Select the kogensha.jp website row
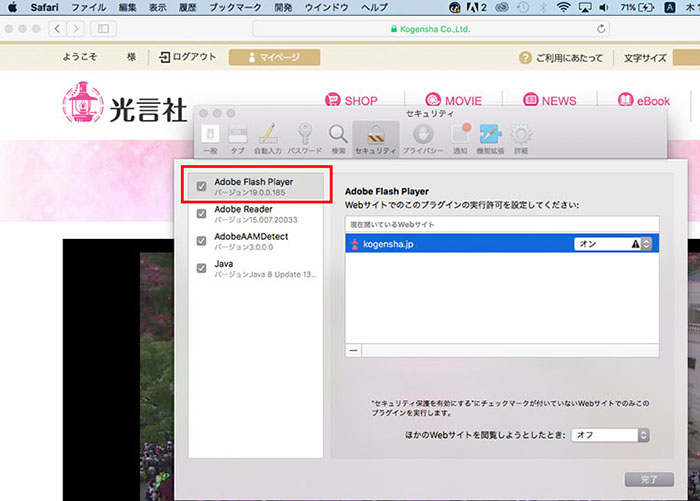 (502, 244)
